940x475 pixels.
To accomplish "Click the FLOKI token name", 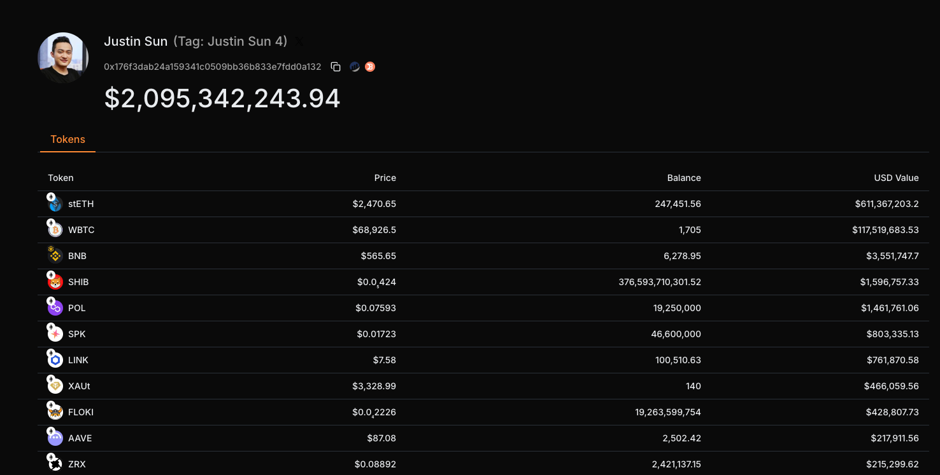I will pyautogui.click(x=81, y=412).
